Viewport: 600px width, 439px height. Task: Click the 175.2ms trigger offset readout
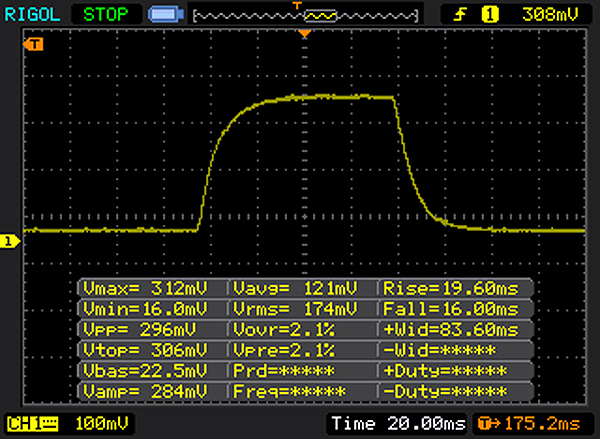coord(529,424)
